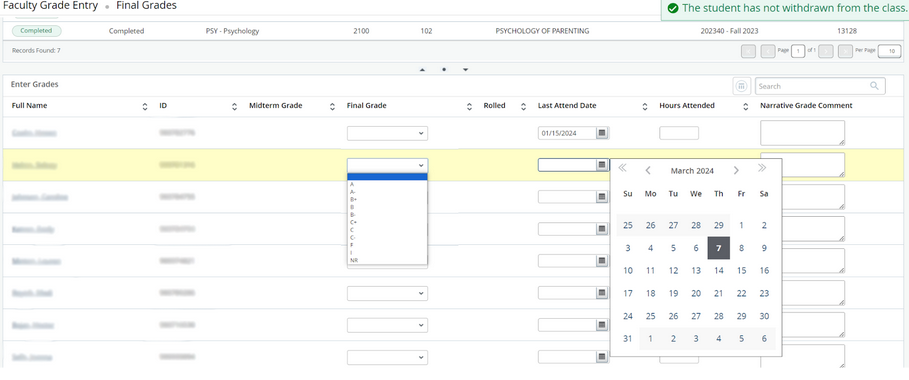909x380 pixels.
Task: Collapse panel with the up triangle handle
Action: click(422, 70)
